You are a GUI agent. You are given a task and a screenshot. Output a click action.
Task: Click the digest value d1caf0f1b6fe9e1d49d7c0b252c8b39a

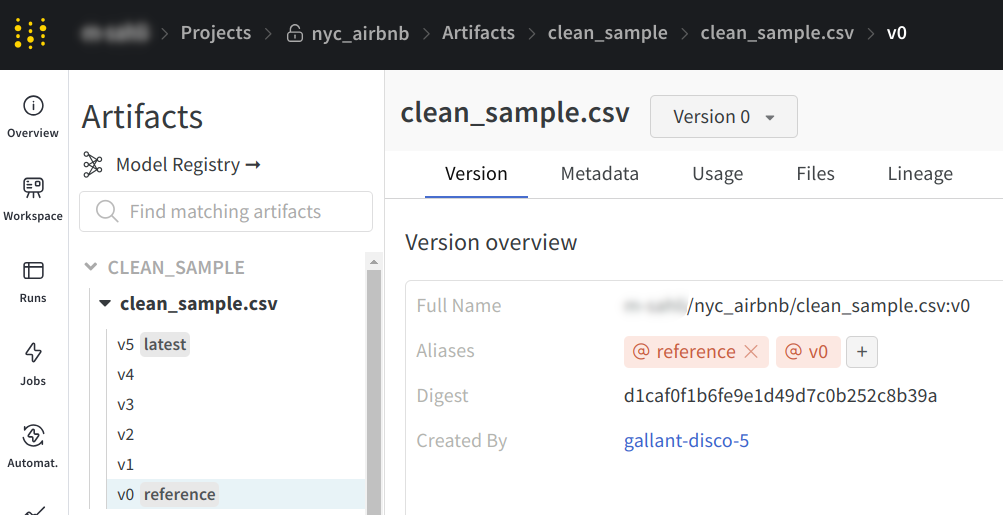pos(780,395)
